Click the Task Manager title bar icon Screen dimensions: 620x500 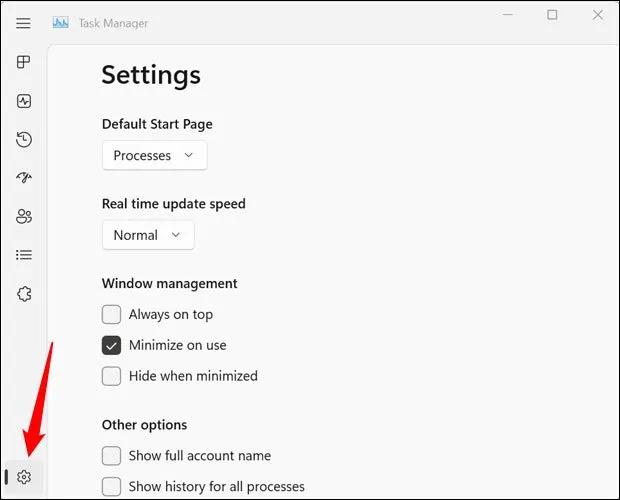61,22
